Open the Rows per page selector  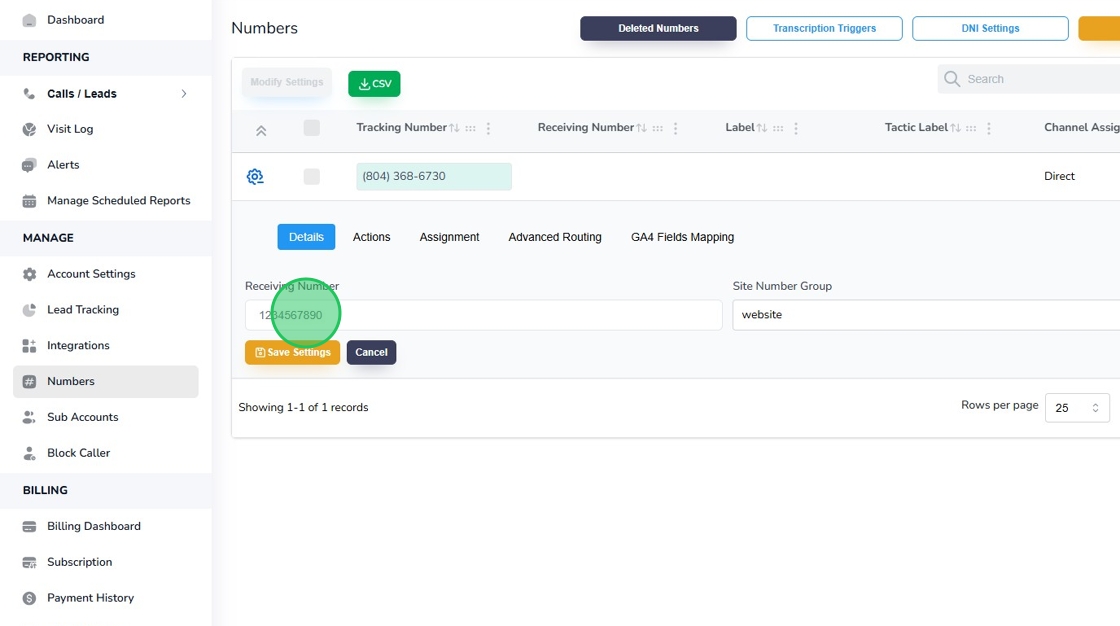pyautogui.click(x=1077, y=408)
